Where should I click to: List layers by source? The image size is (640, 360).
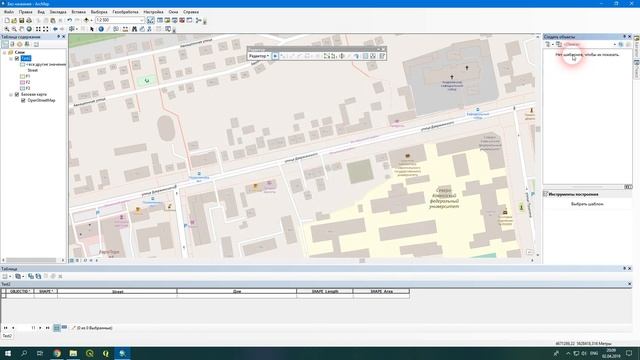point(12,44)
